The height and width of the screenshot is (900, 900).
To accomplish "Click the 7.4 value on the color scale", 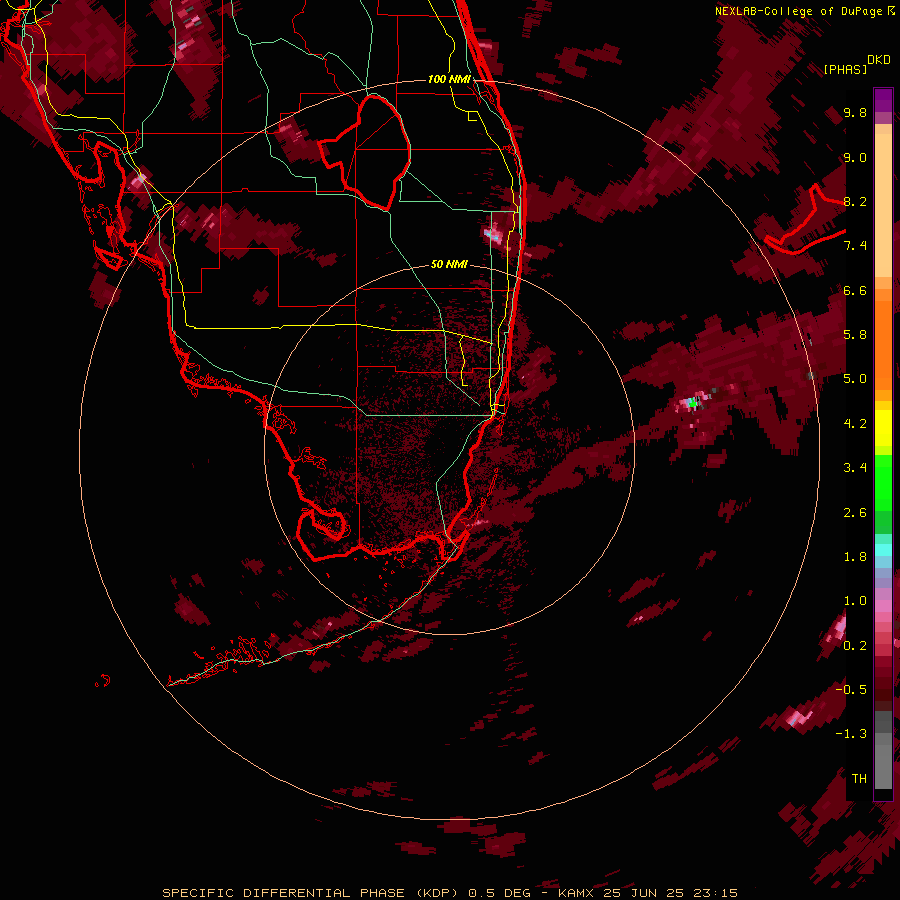I will (x=855, y=246).
